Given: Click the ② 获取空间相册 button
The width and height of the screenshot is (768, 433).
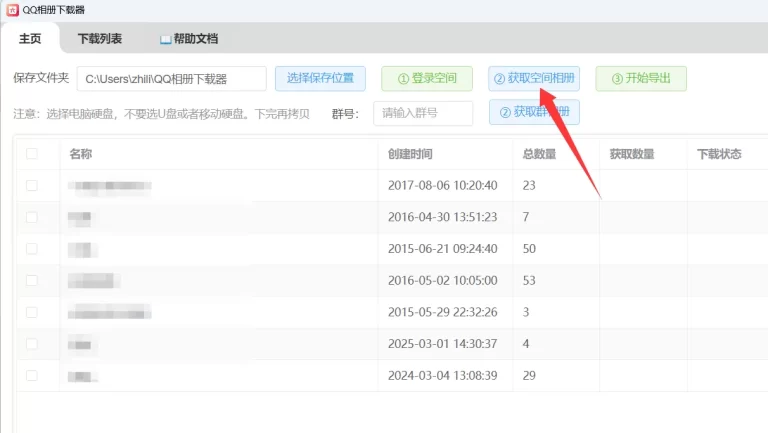Looking at the screenshot, I should [x=534, y=78].
